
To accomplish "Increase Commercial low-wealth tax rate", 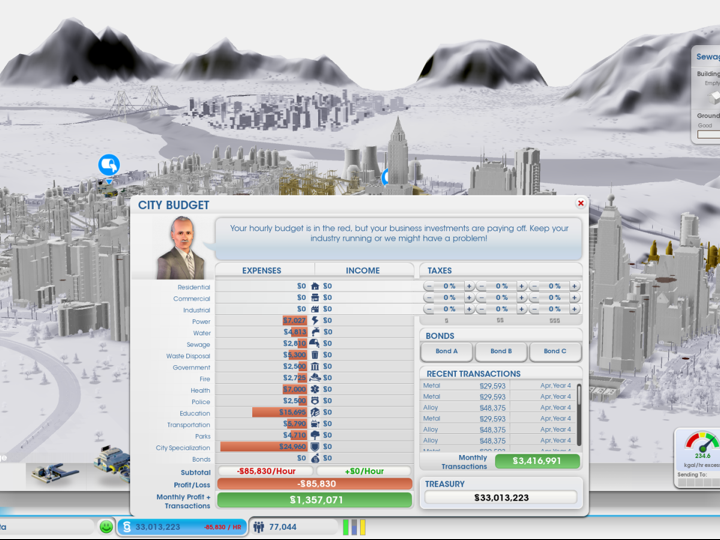I will [469, 298].
